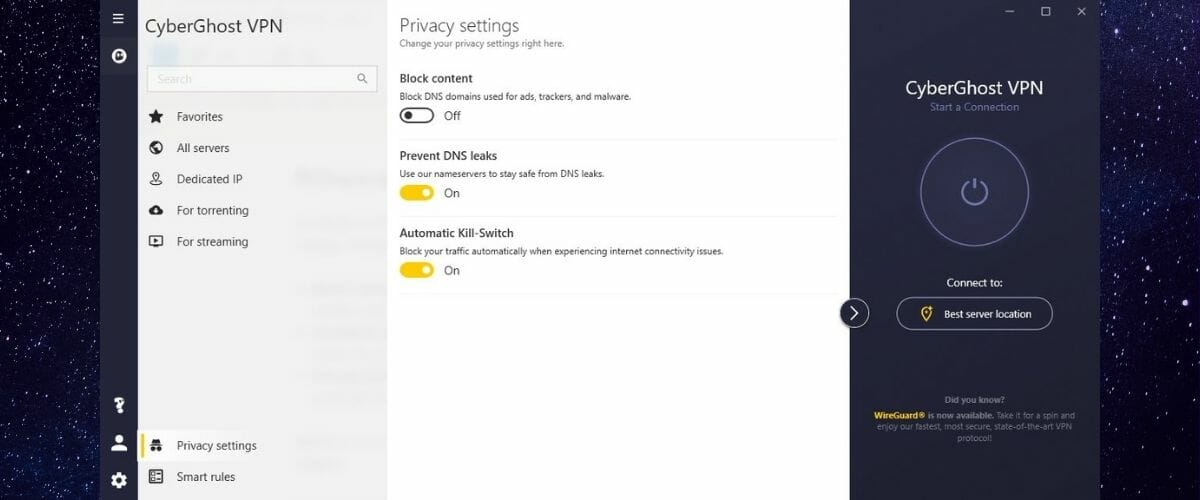Click the power connect button
Image resolution: width=1200 pixels, height=500 pixels.
click(974, 192)
